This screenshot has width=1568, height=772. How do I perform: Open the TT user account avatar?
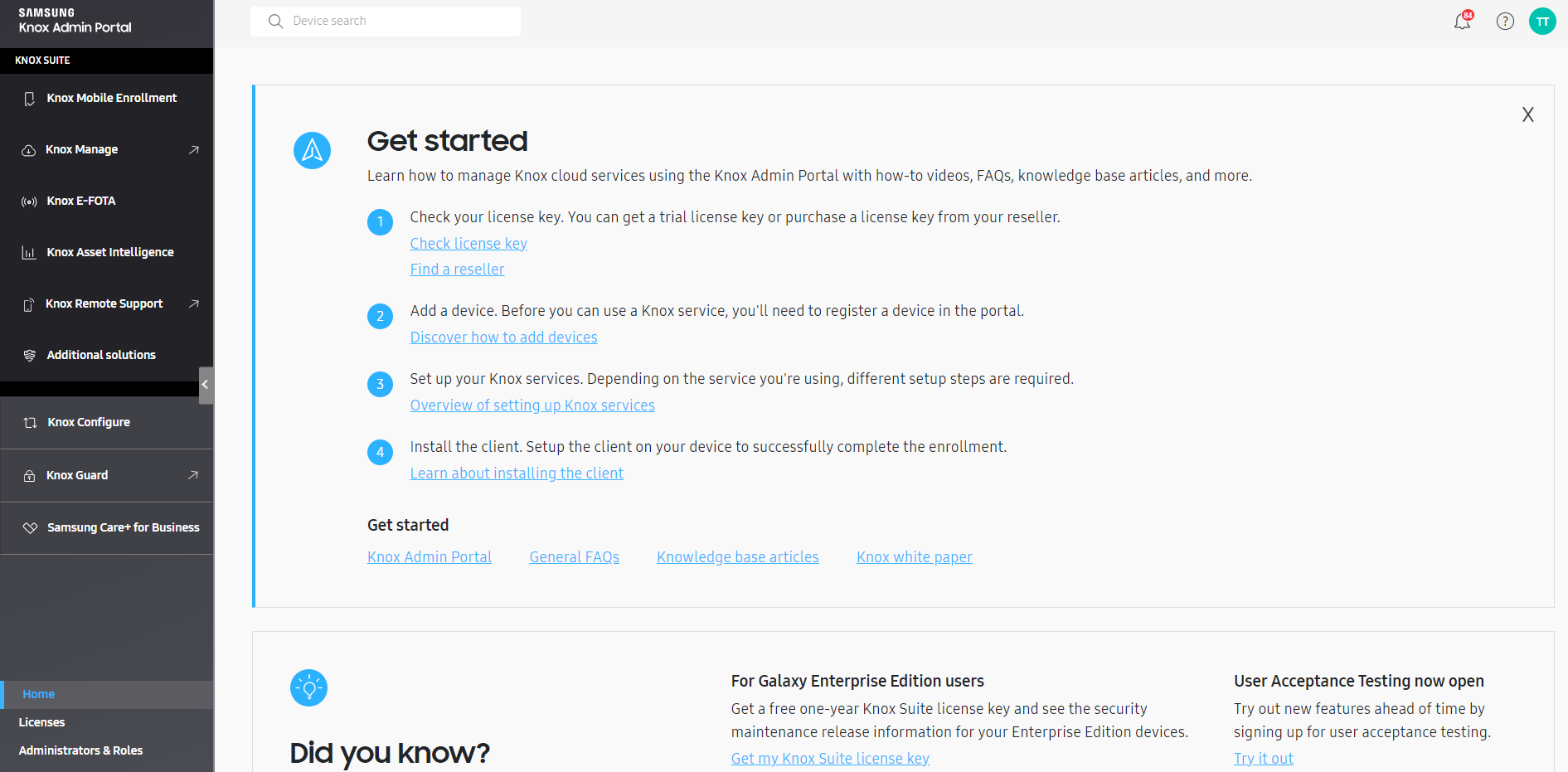[x=1542, y=22]
